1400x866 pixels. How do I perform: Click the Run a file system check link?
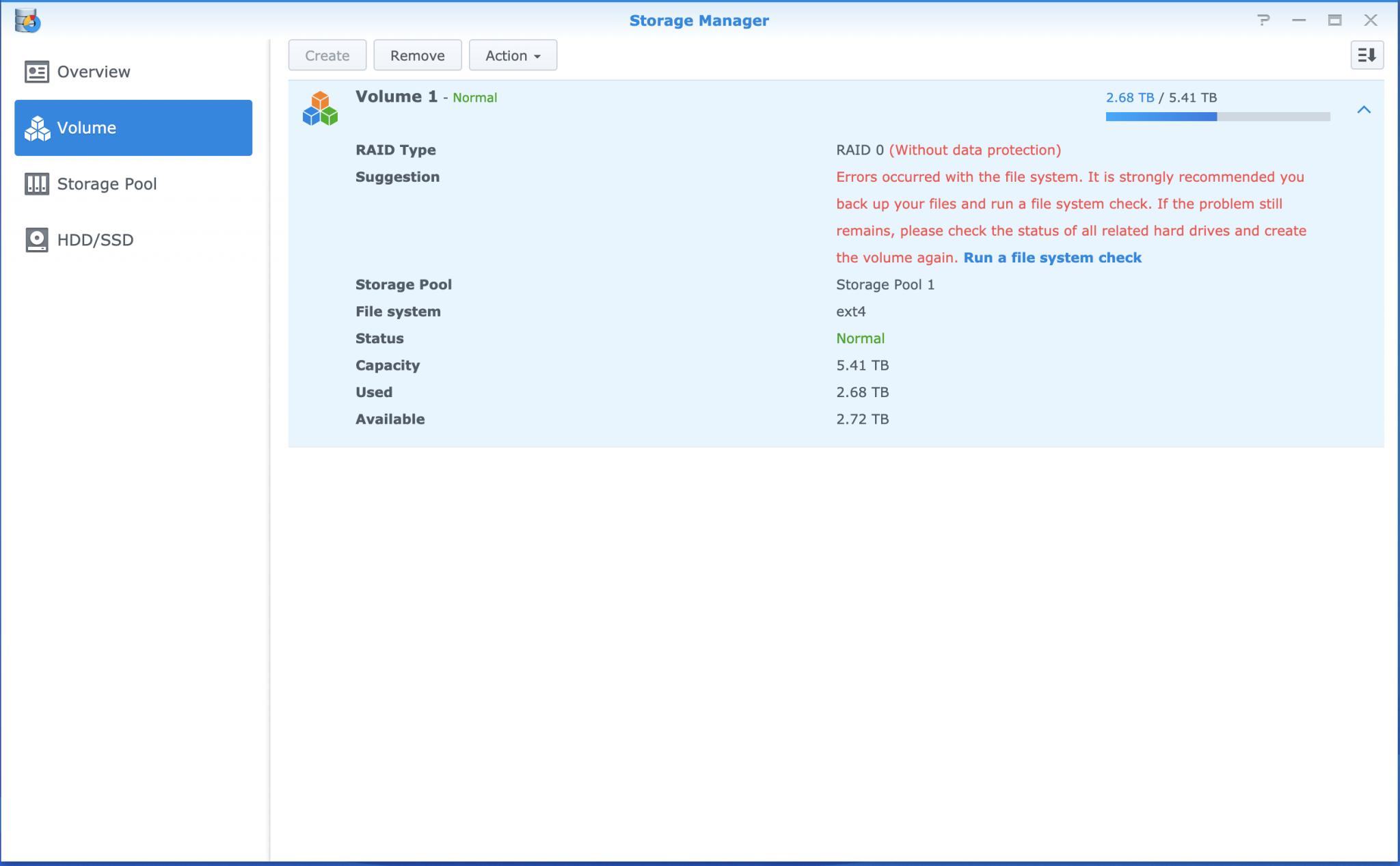[x=1052, y=258]
